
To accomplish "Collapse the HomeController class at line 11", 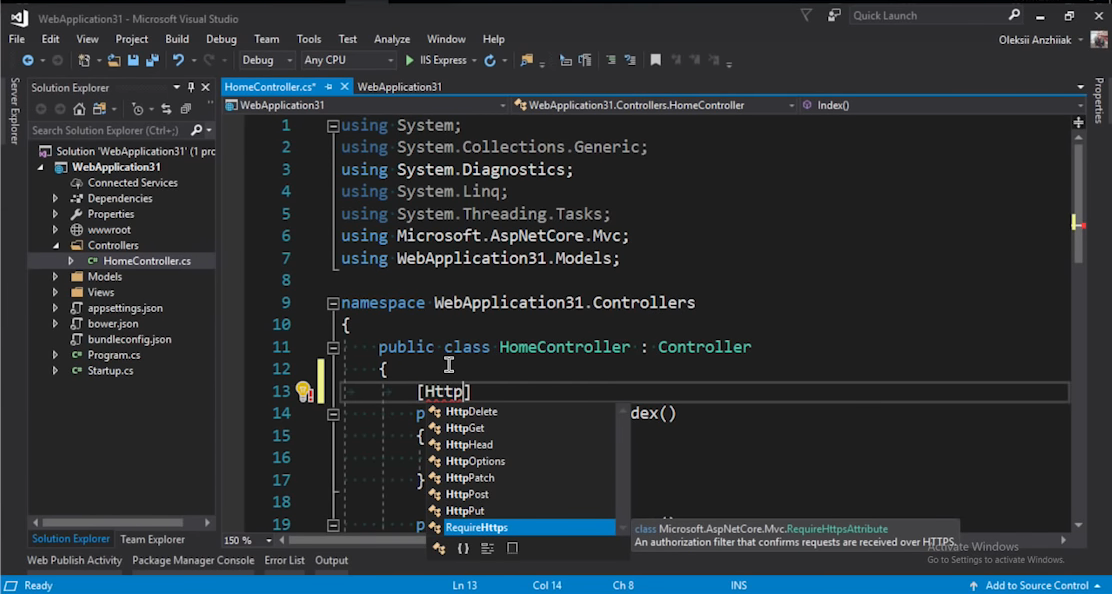I will pos(333,348).
